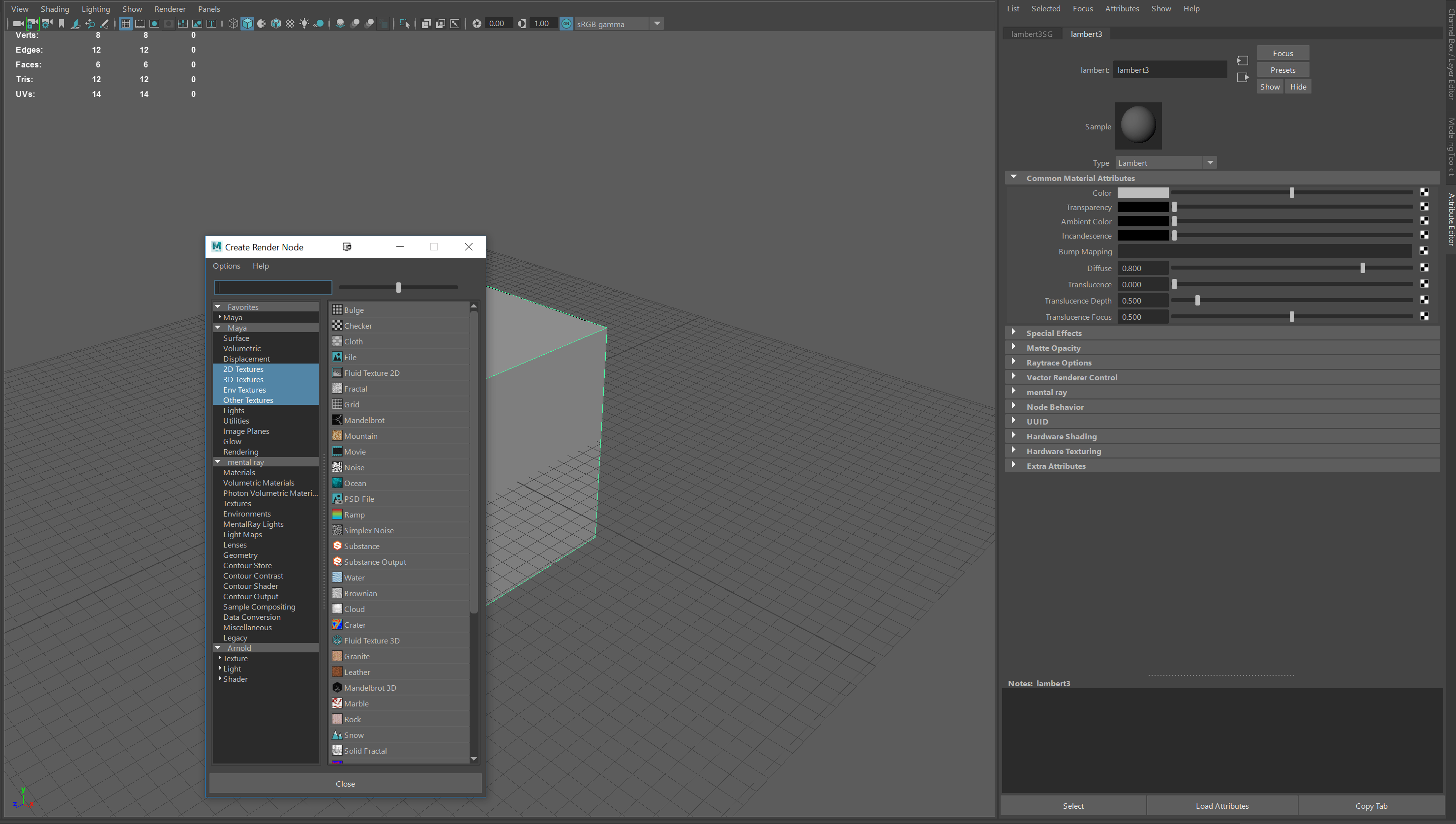Click the Select Camera icon

point(18,24)
